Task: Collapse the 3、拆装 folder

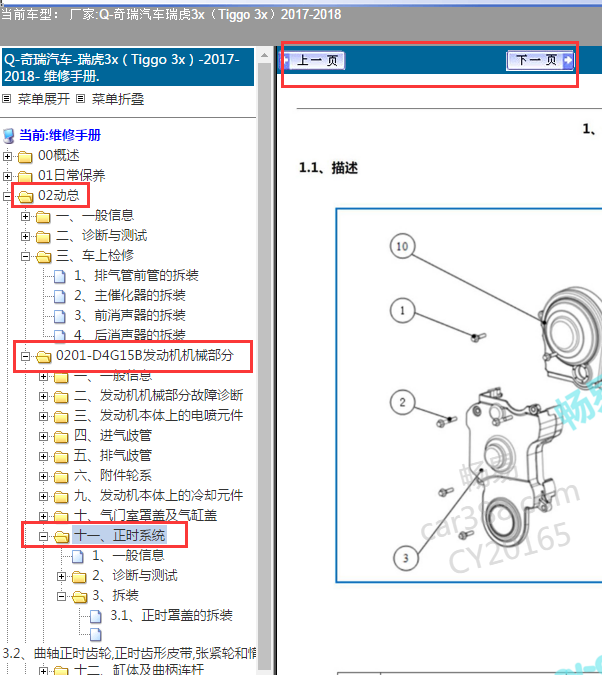Action: 62,597
